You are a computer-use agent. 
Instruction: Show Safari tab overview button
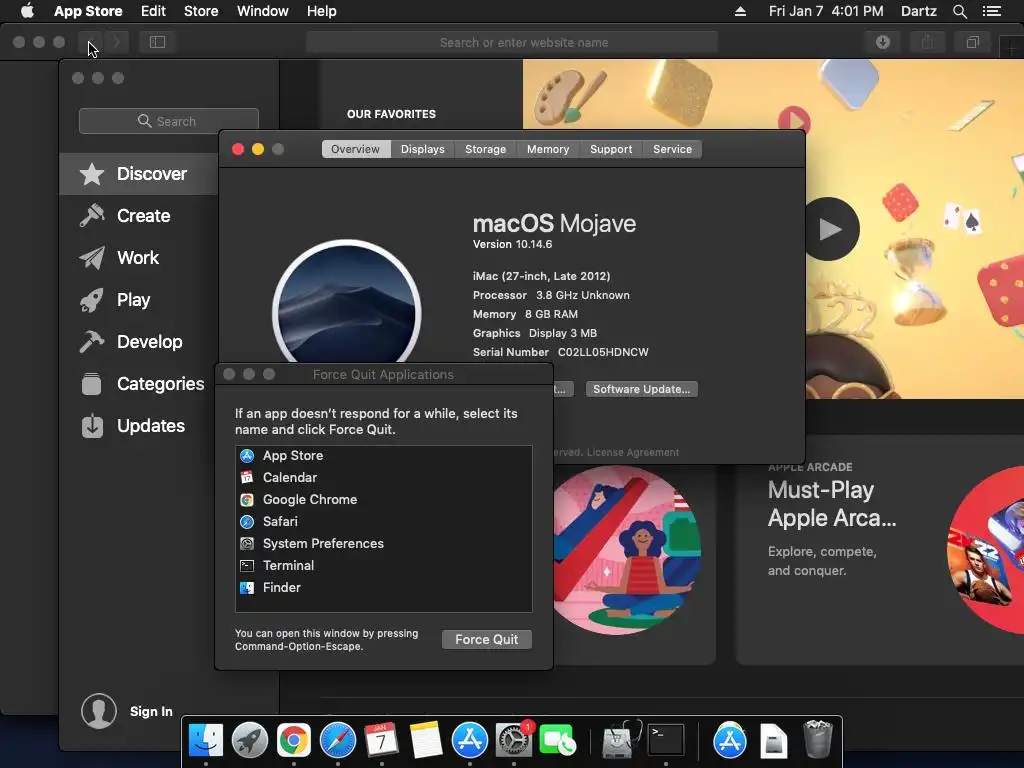point(972,42)
